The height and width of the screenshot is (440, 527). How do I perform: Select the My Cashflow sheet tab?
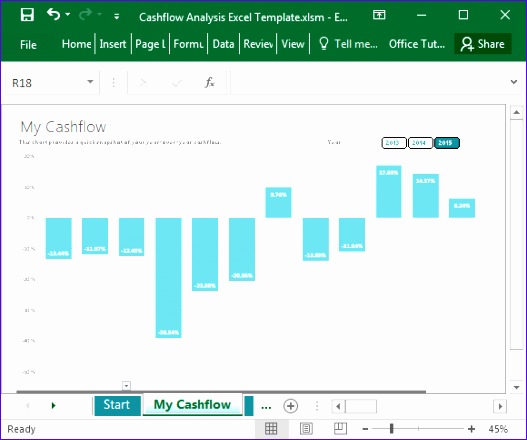[192, 404]
